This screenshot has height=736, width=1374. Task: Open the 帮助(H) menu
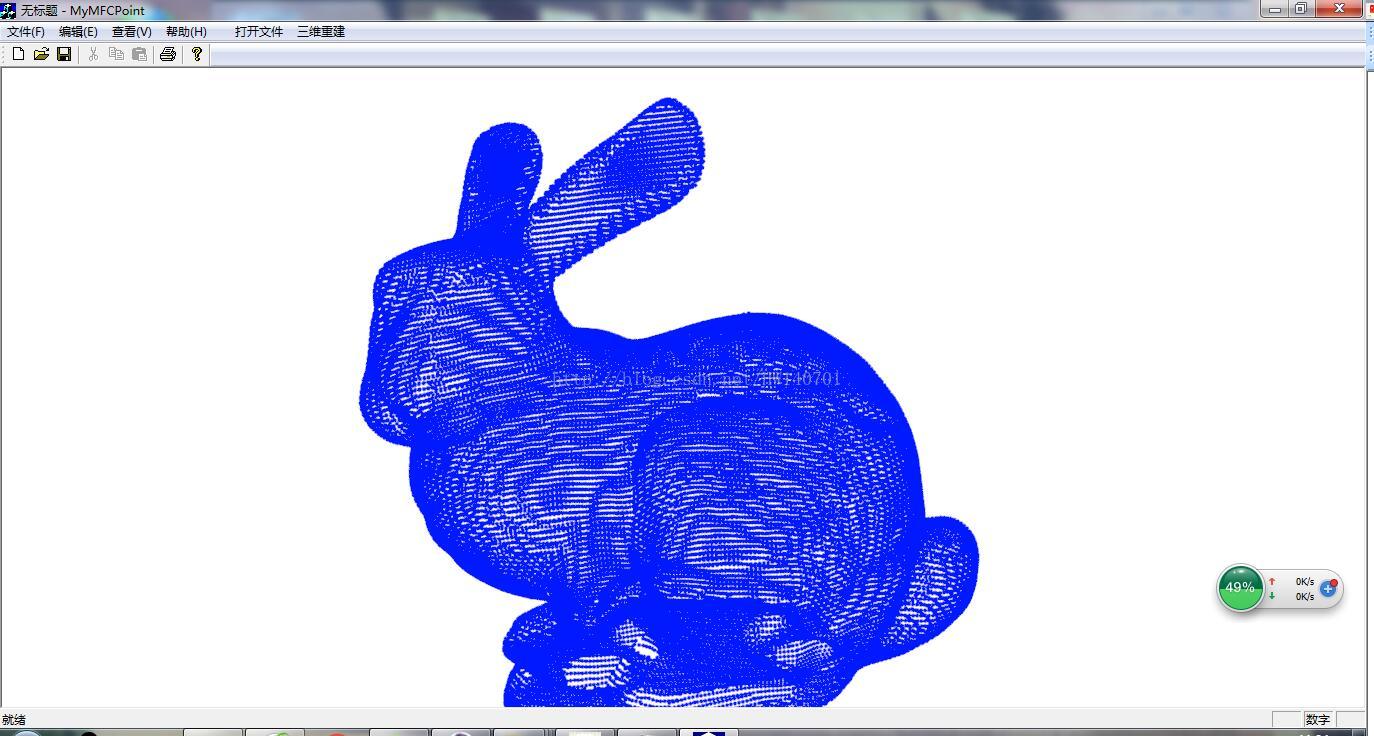tap(186, 32)
